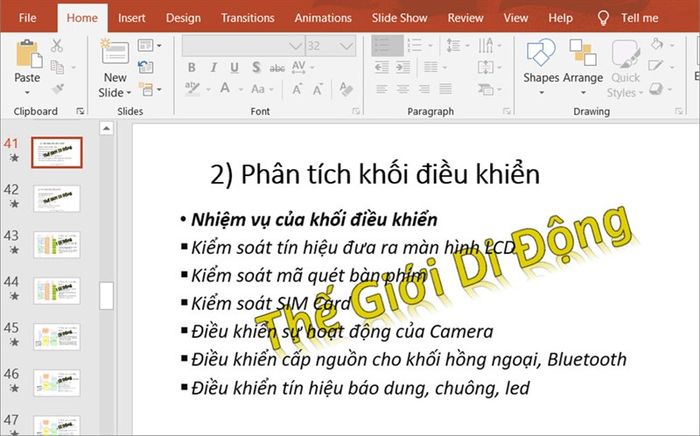Screen dimensions: 700x436
Task: Select slide 44 thumbnail
Action: (x=57, y=291)
